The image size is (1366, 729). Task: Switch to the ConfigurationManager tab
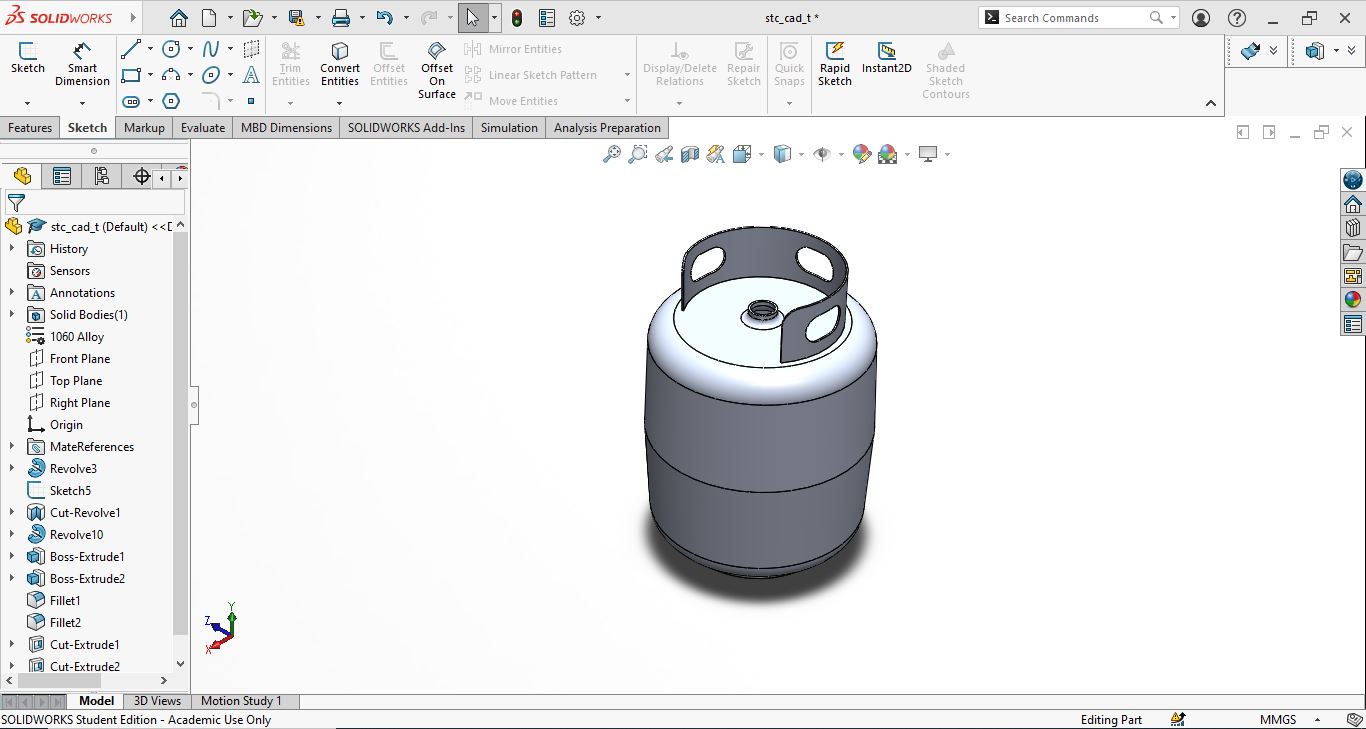tap(102, 177)
